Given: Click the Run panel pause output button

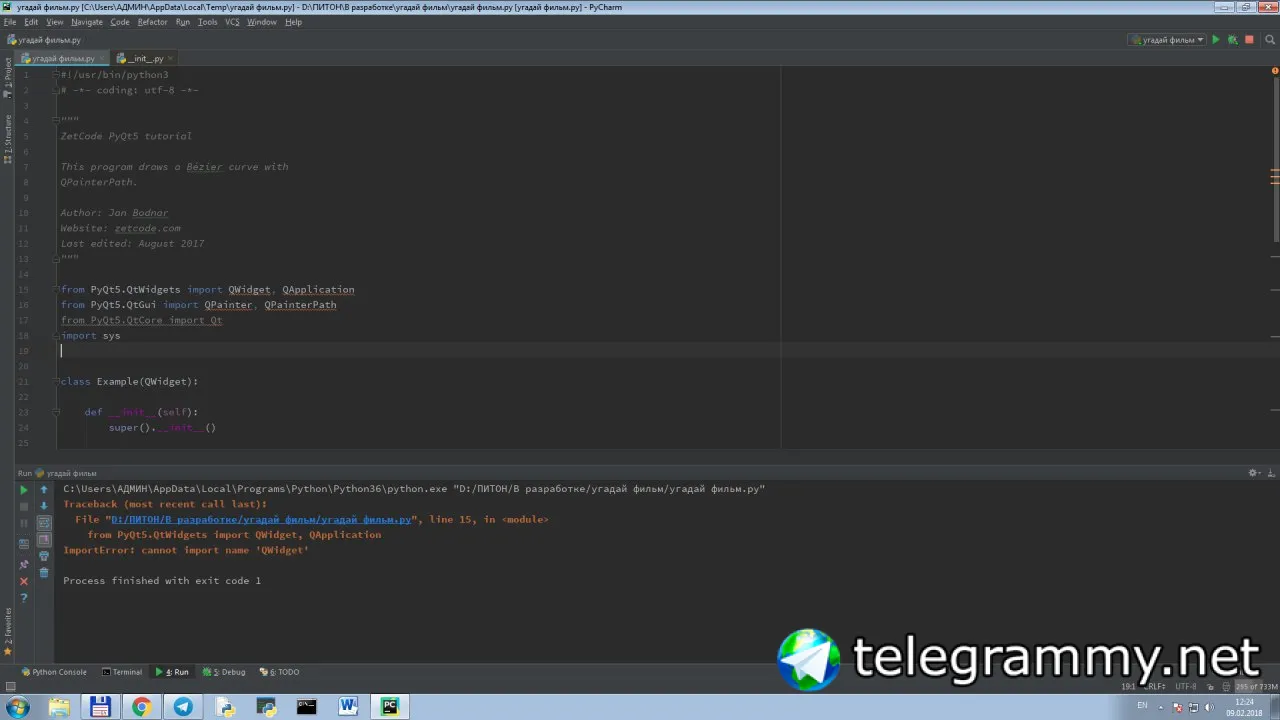Looking at the screenshot, I should pyautogui.click(x=24, y=523).
